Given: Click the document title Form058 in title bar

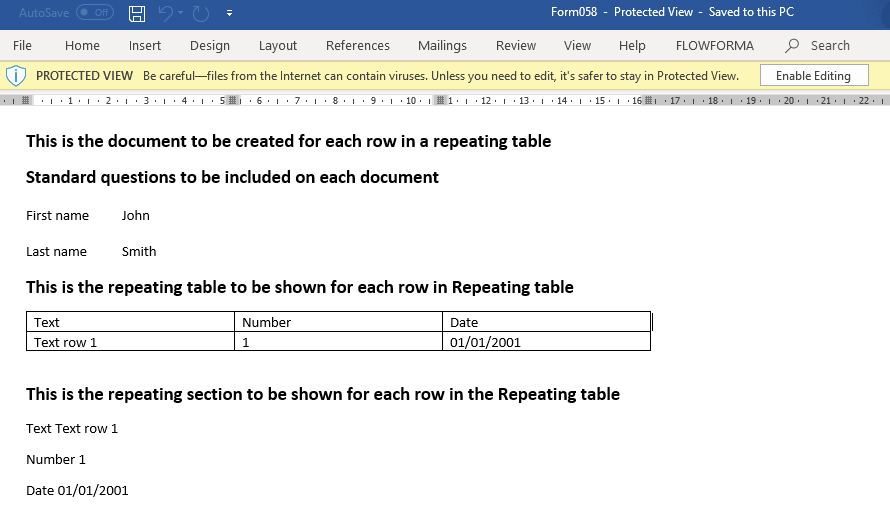Looking at the screenshot, I should coord(574,12).
